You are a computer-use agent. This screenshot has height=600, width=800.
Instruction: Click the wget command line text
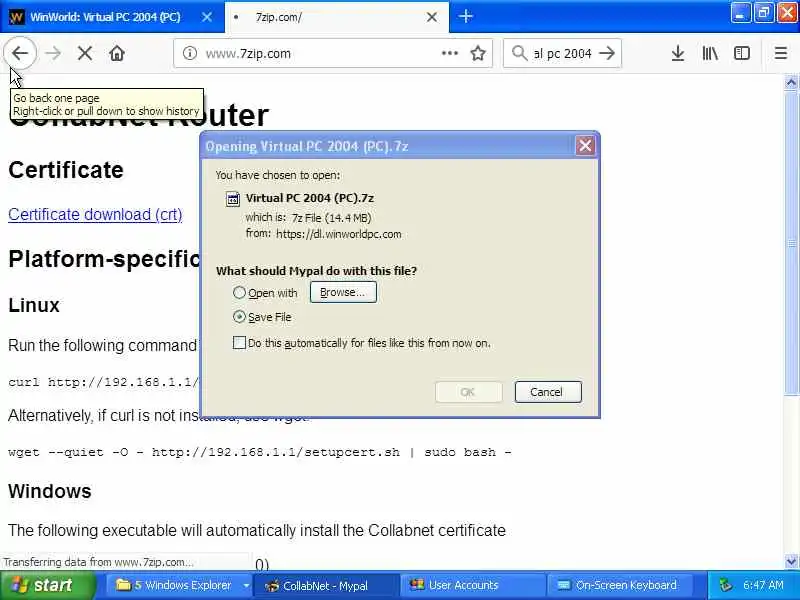coord(260,452)
